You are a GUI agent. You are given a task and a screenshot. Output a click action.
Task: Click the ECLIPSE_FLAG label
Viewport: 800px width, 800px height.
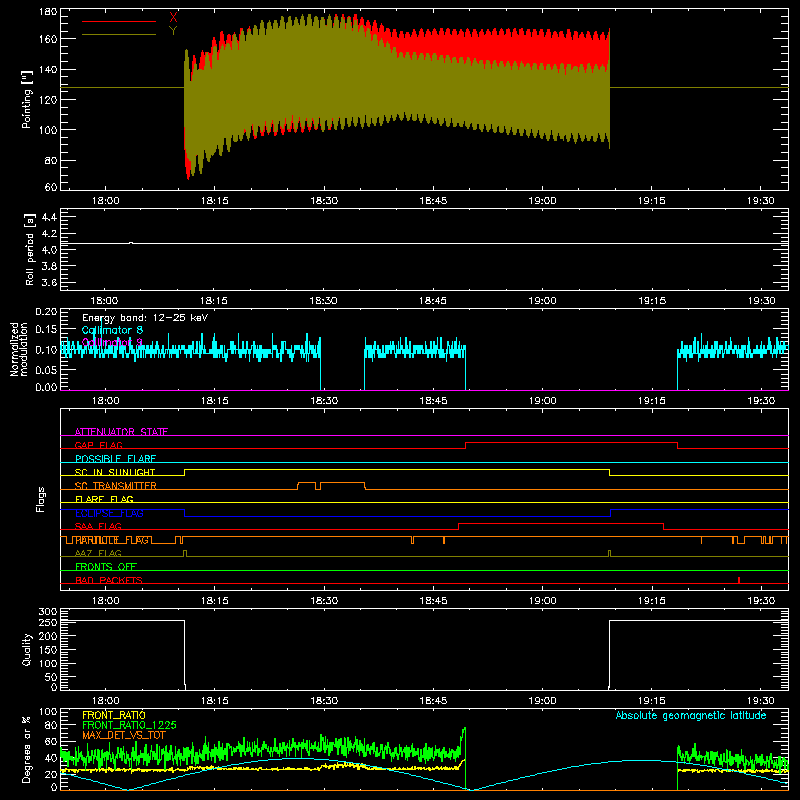109,513
